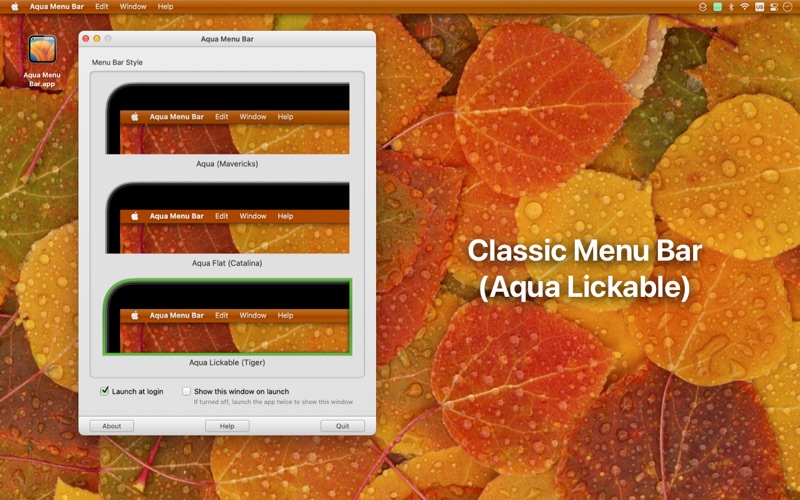Screen dimensions: 800x500
Task: Select the Aqua Flat (Catalina) style preview
Action: coord(228,218)
